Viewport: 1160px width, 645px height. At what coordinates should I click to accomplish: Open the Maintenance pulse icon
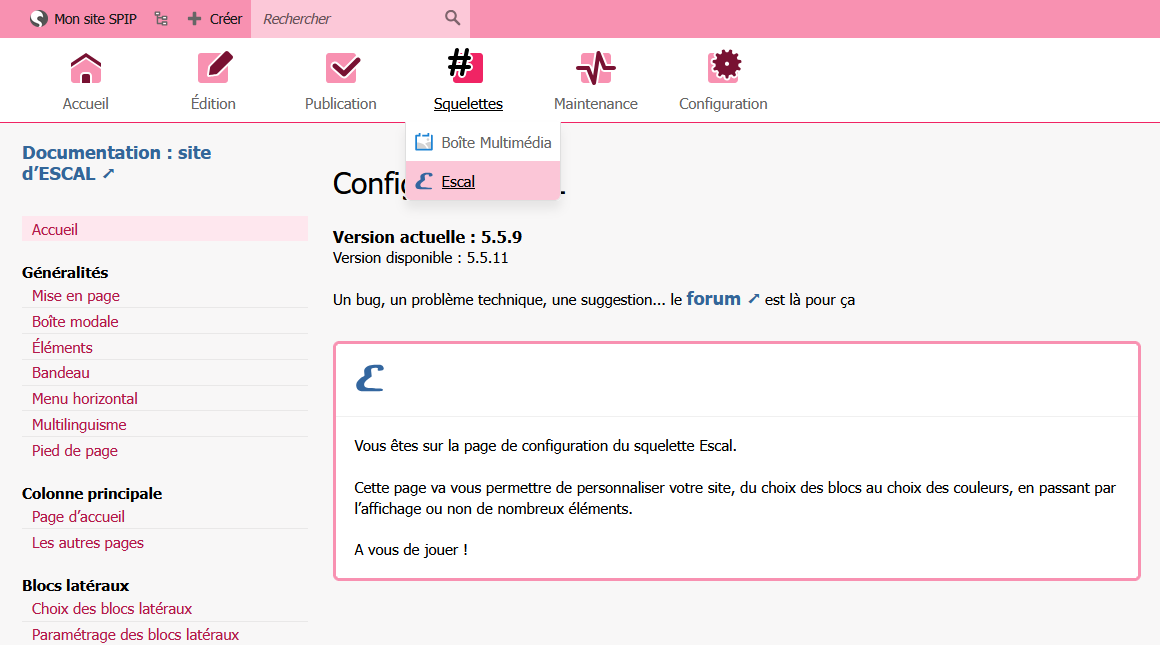(596, 68)
